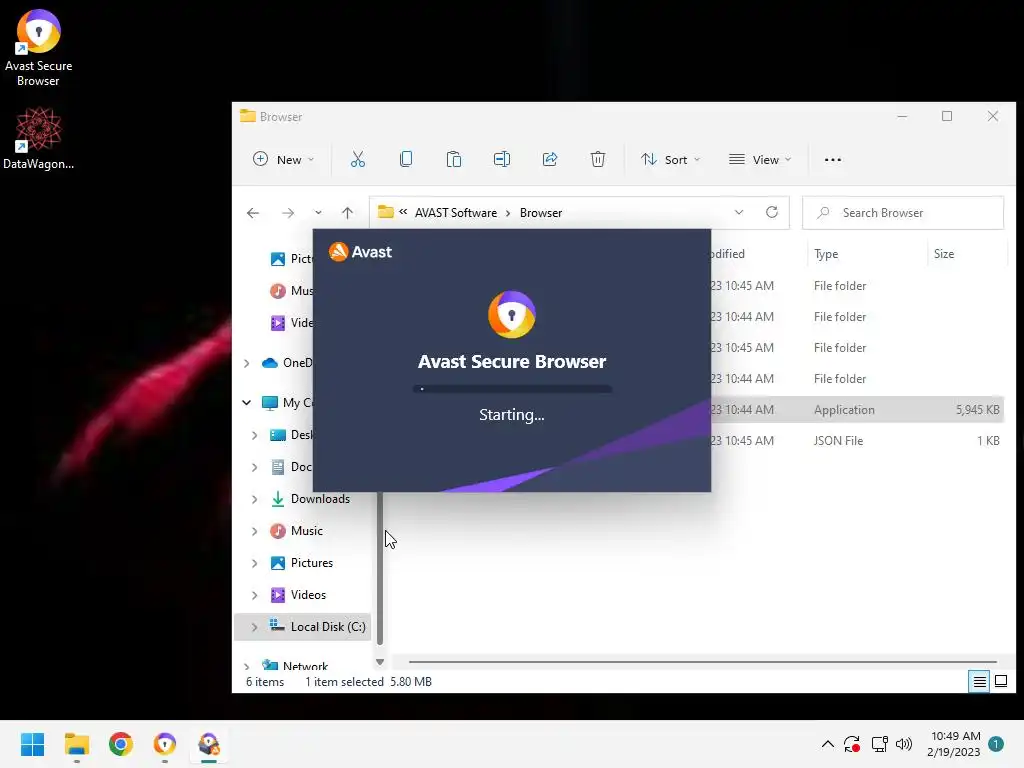Select Pictures under My Computer
The width and height of the screenshot is (1024, 768).
pos(312,563)
